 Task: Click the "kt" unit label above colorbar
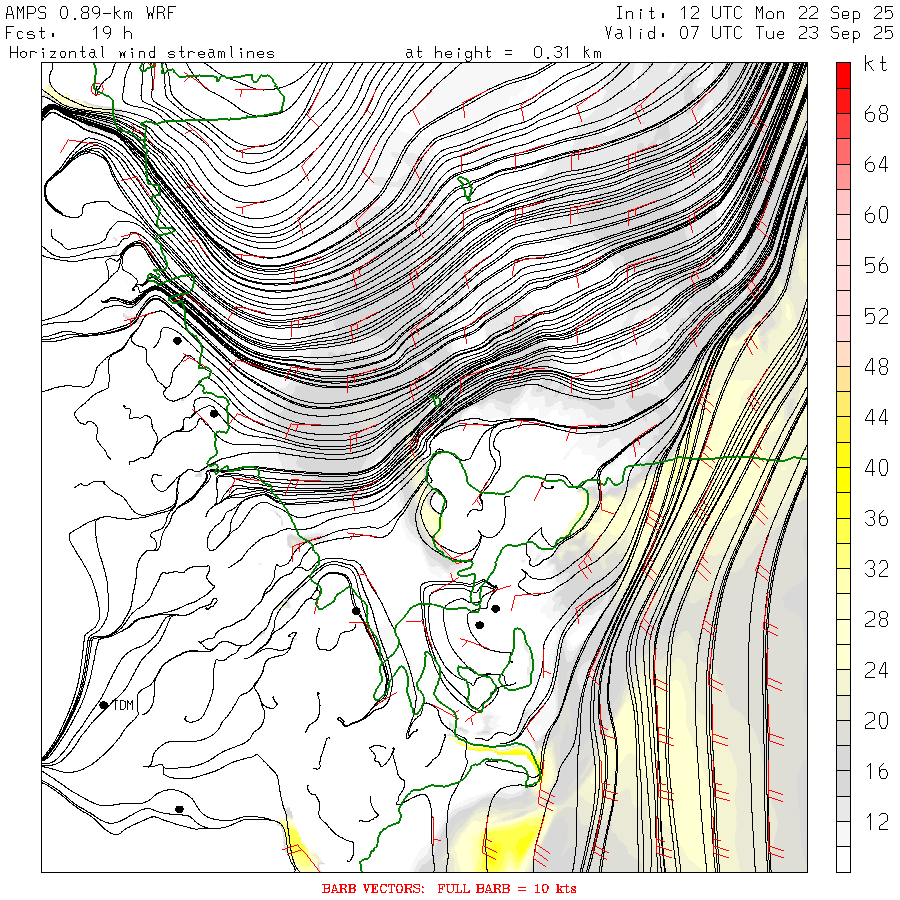876,64
